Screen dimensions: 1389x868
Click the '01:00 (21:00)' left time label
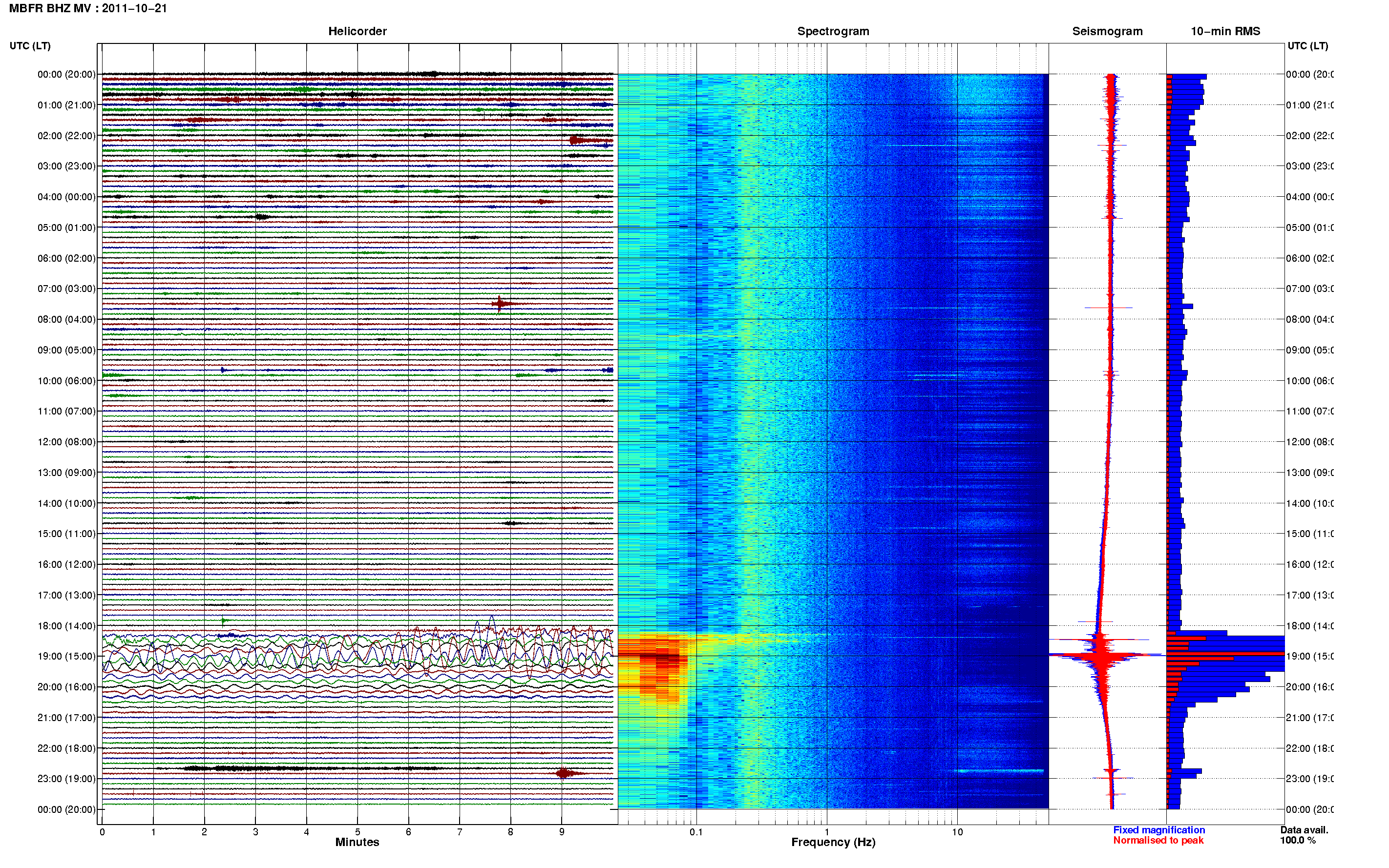66,105
